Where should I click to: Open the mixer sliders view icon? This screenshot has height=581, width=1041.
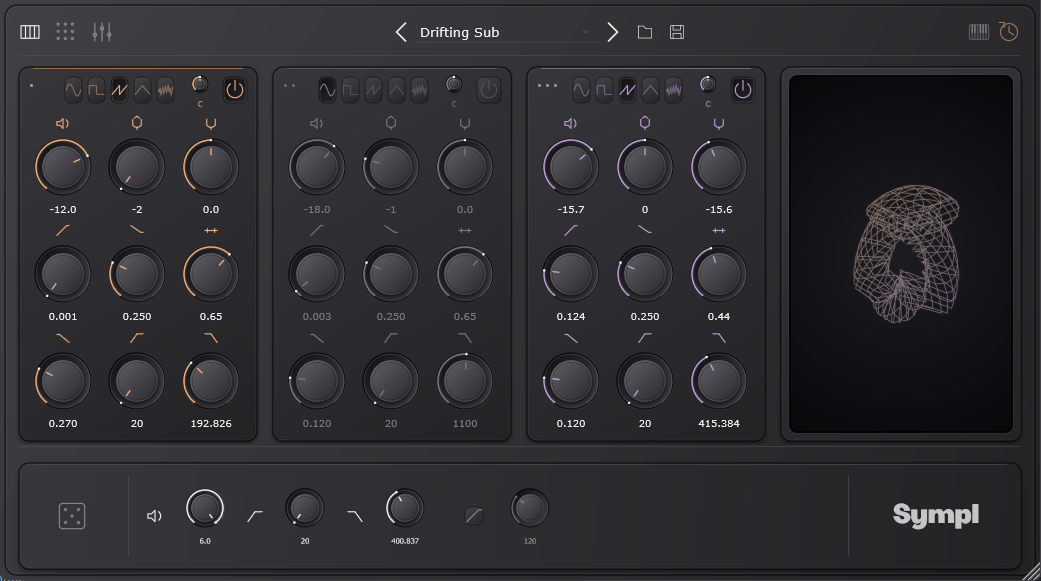[102, 32]
